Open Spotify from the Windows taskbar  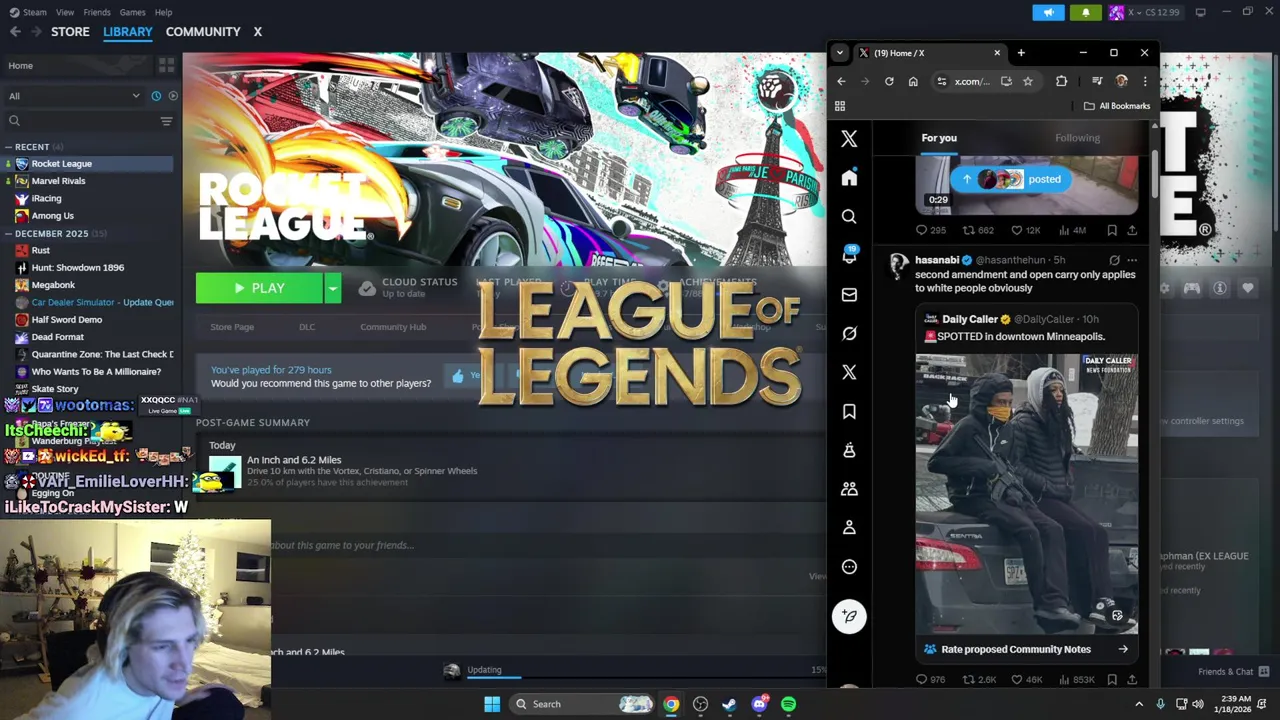pos(788,704)
